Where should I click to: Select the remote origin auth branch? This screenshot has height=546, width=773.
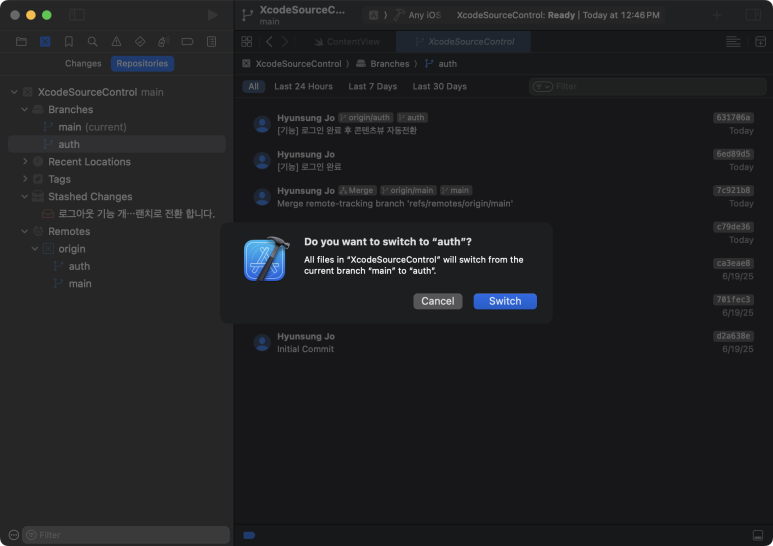117,266
